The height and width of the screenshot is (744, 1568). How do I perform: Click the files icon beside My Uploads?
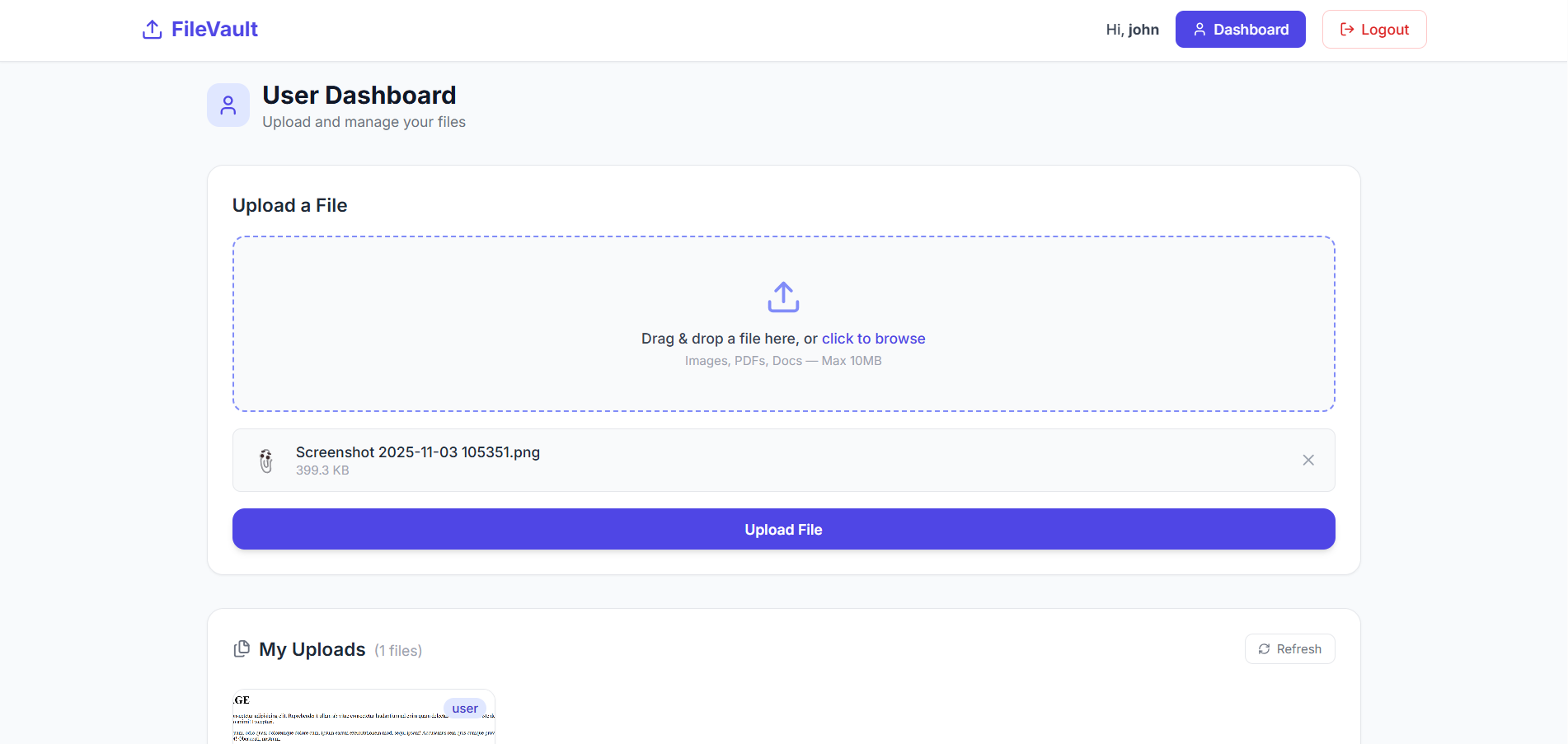click(x=242, y=649)
